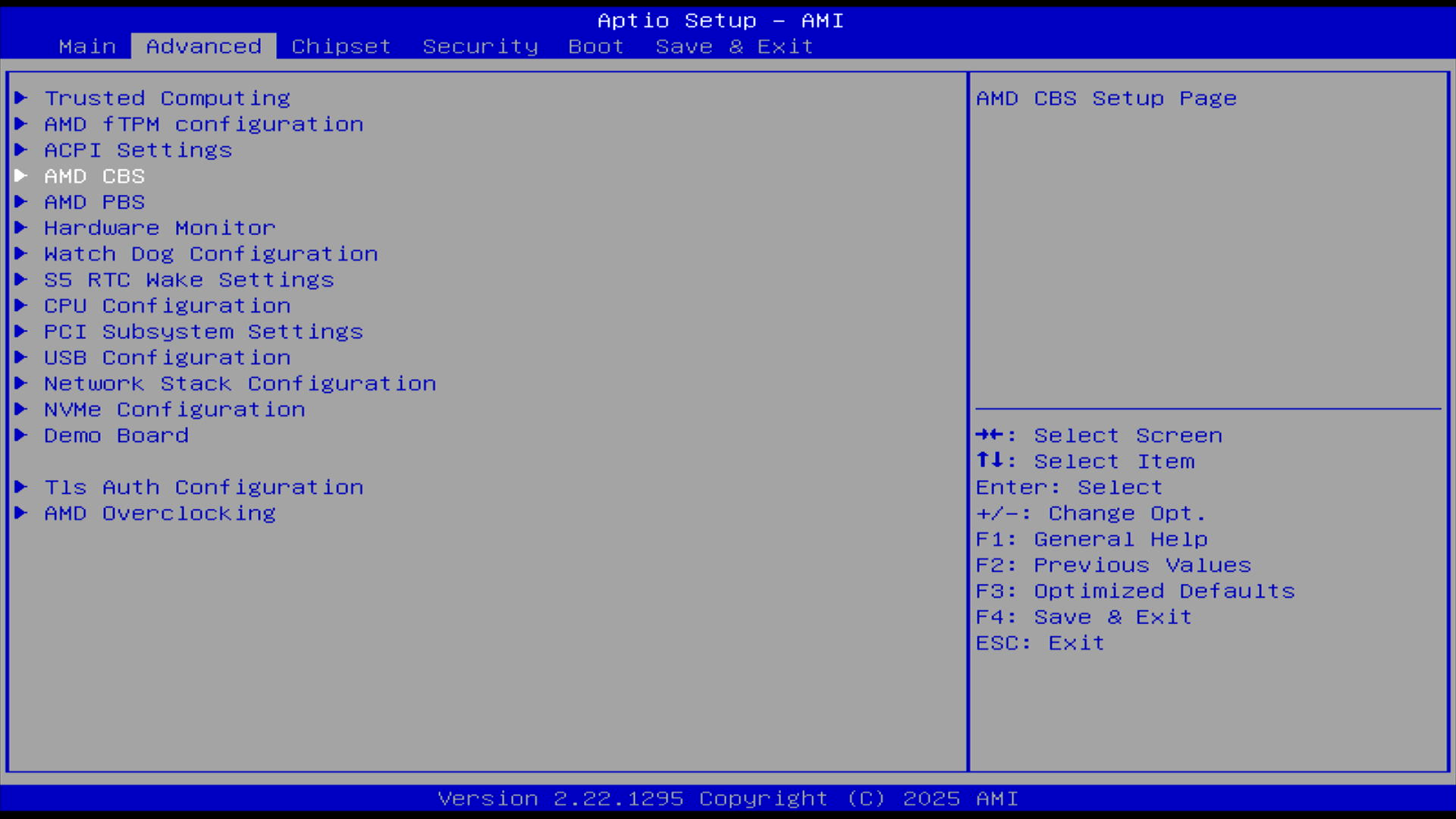Open the AMD Overclocking submenu
This screenshot has width=1456, height=819.
(159, 513)
